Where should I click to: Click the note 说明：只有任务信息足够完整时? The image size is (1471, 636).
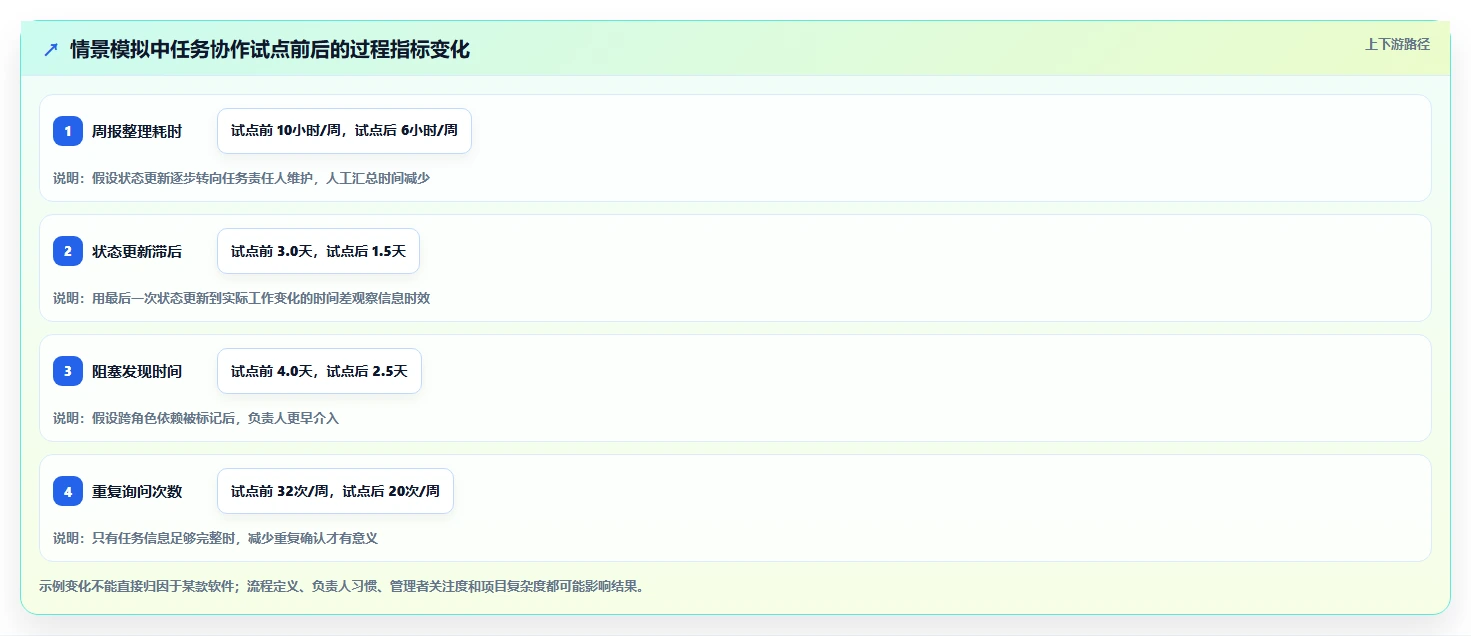215,538
